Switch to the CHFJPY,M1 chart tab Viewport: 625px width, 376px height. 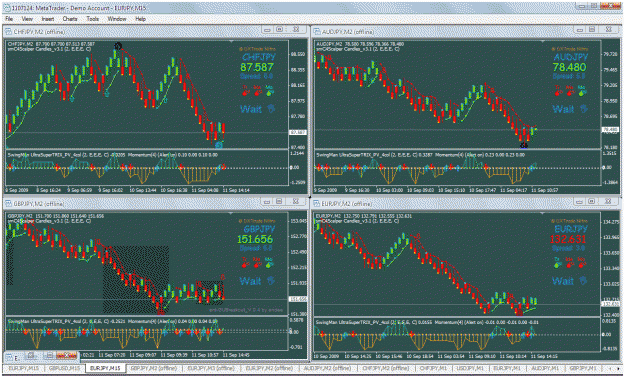click(434, 368)
